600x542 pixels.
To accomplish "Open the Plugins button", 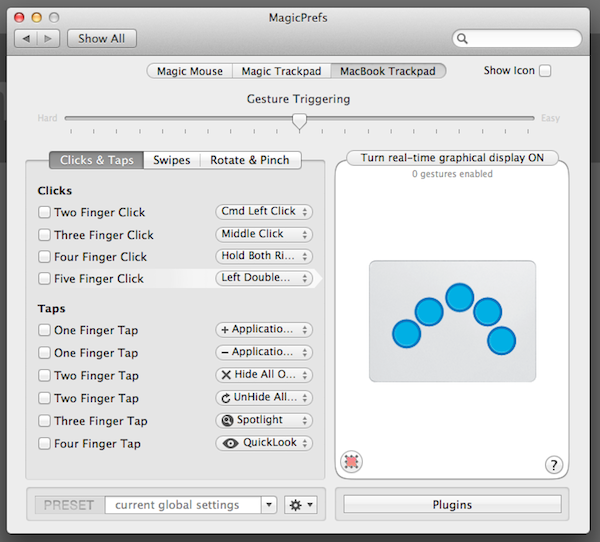I will (x=452, y=504).
